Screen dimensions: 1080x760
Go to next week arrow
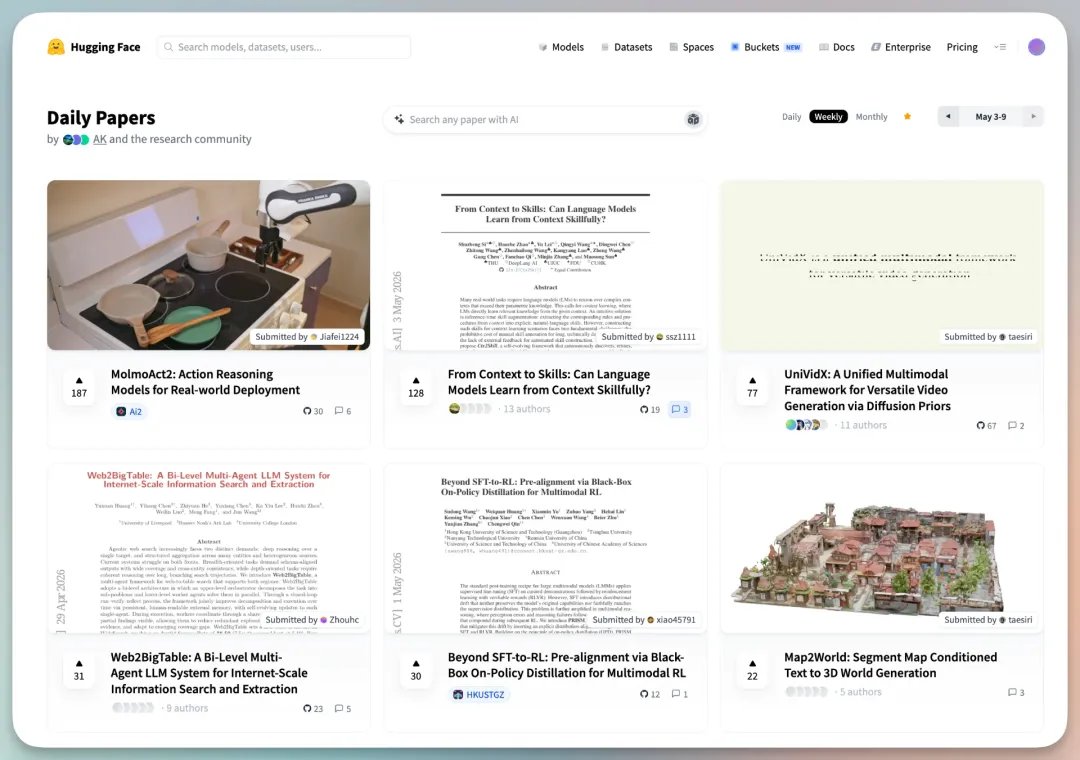click(x=1033, y=116)
